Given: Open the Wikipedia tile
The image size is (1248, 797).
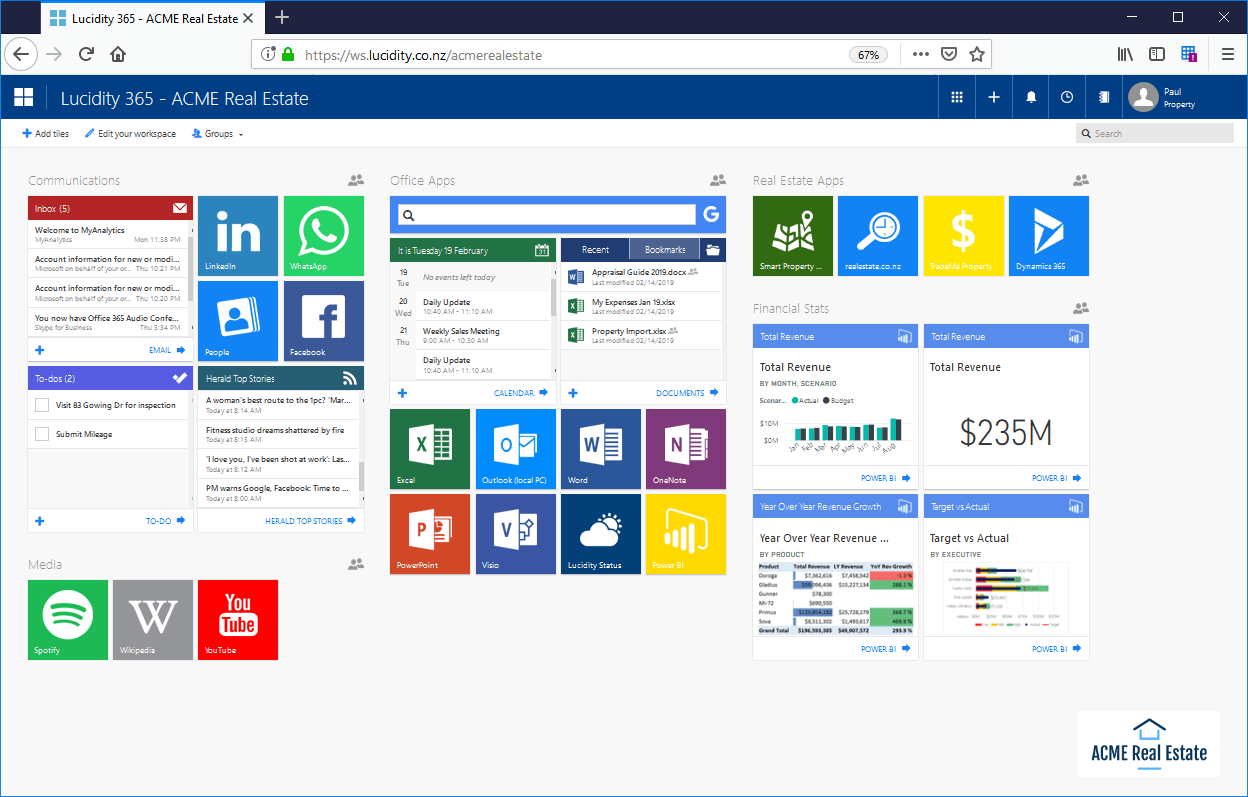Looking at the screenshot, I should [153, 620].
